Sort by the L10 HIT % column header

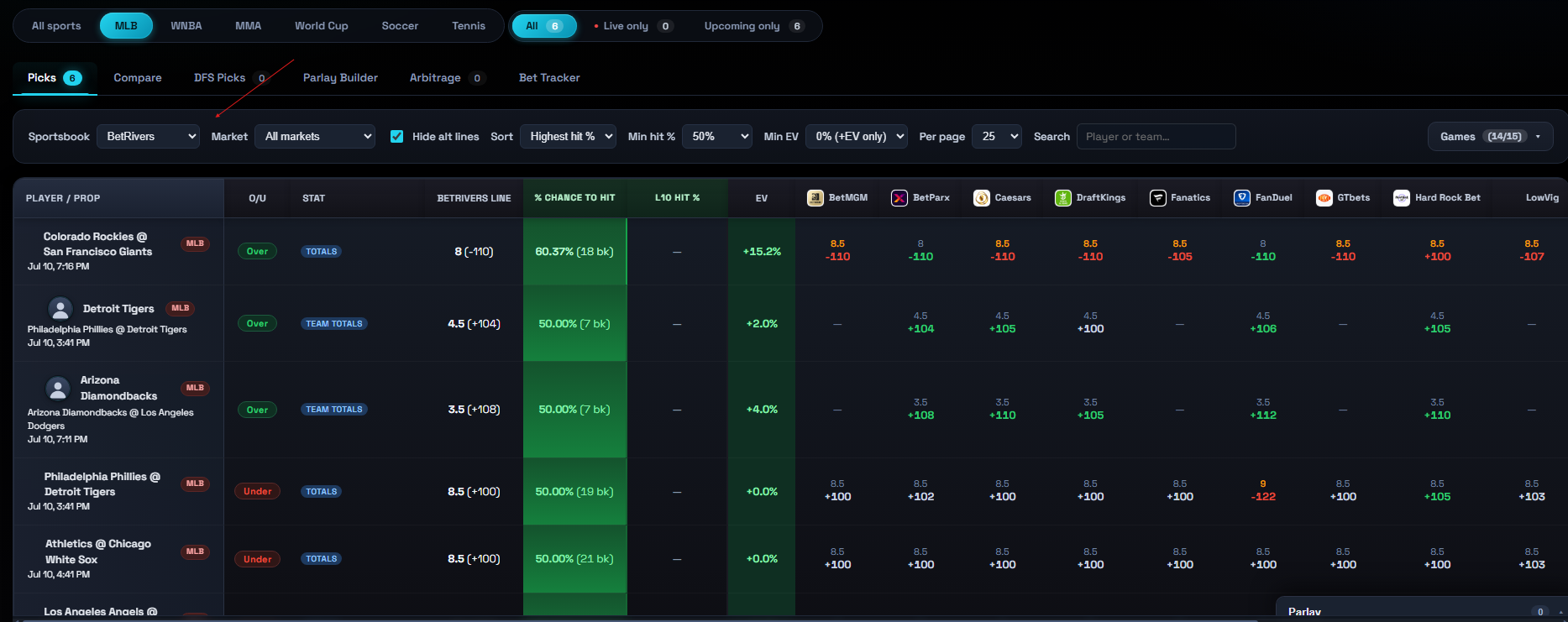tap(677, 198)
